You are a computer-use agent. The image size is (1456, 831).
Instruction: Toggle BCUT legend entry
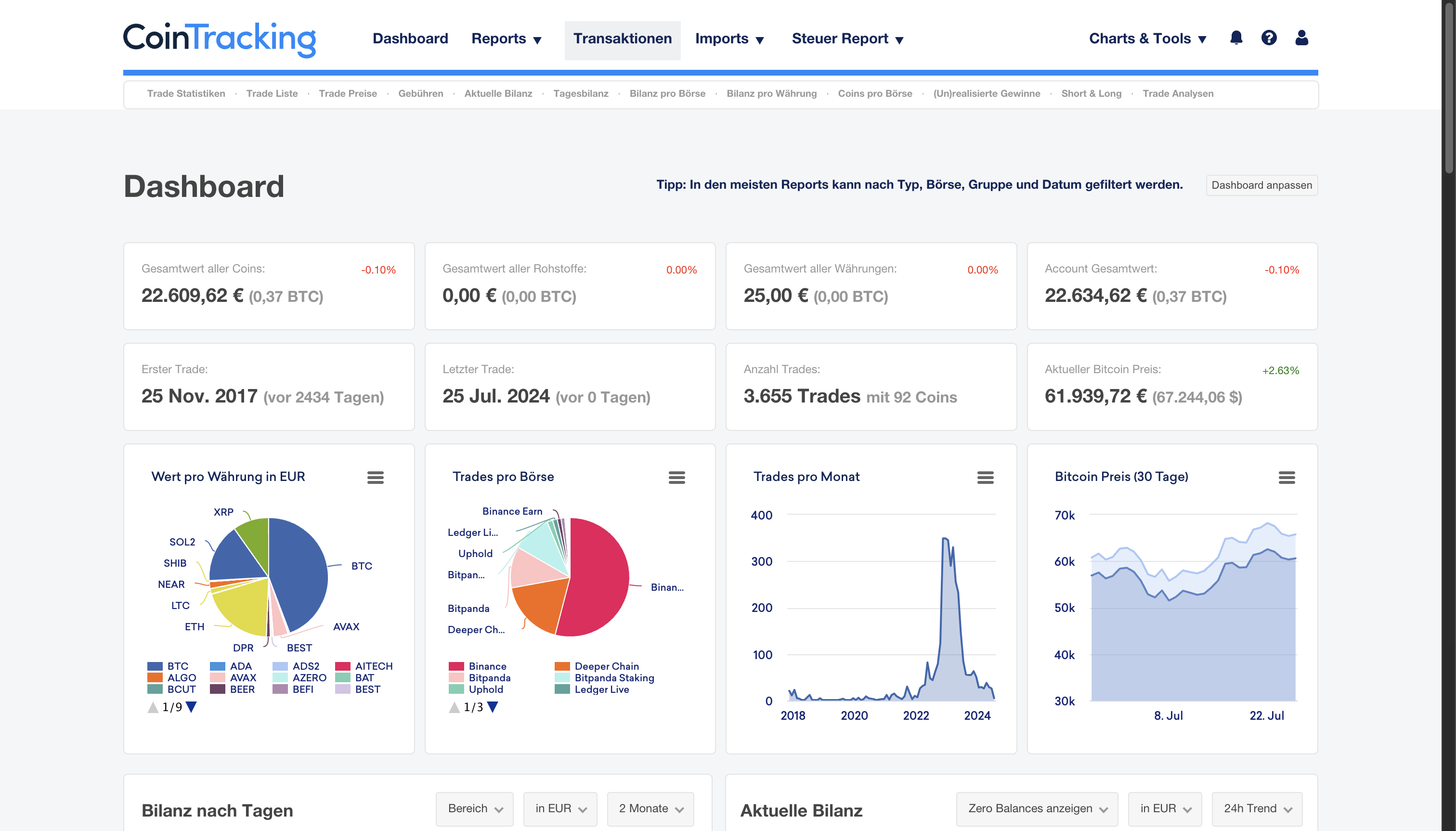click(x=172, y=689)
